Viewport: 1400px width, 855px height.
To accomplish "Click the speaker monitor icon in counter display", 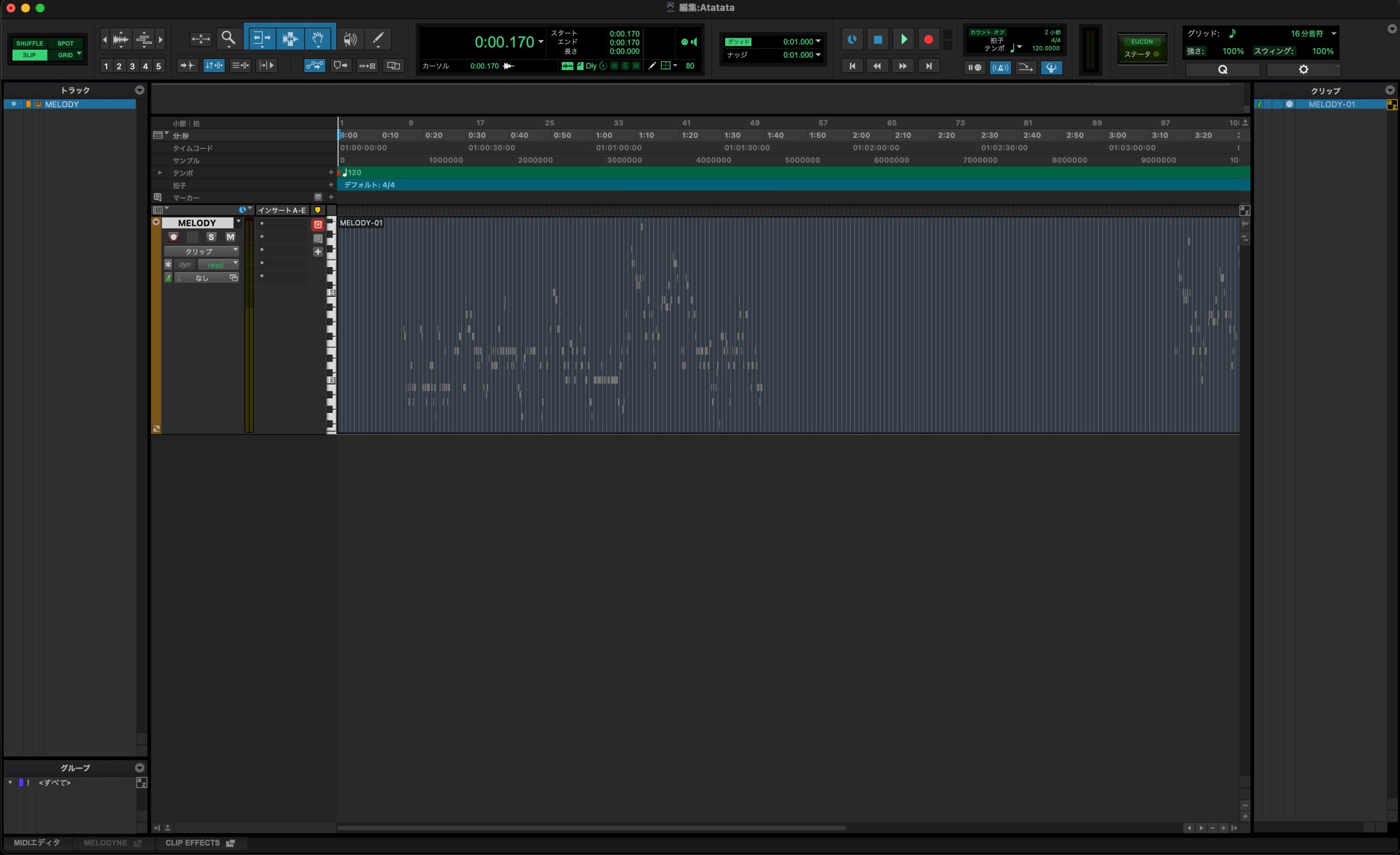I will click(x=694, y=42).
